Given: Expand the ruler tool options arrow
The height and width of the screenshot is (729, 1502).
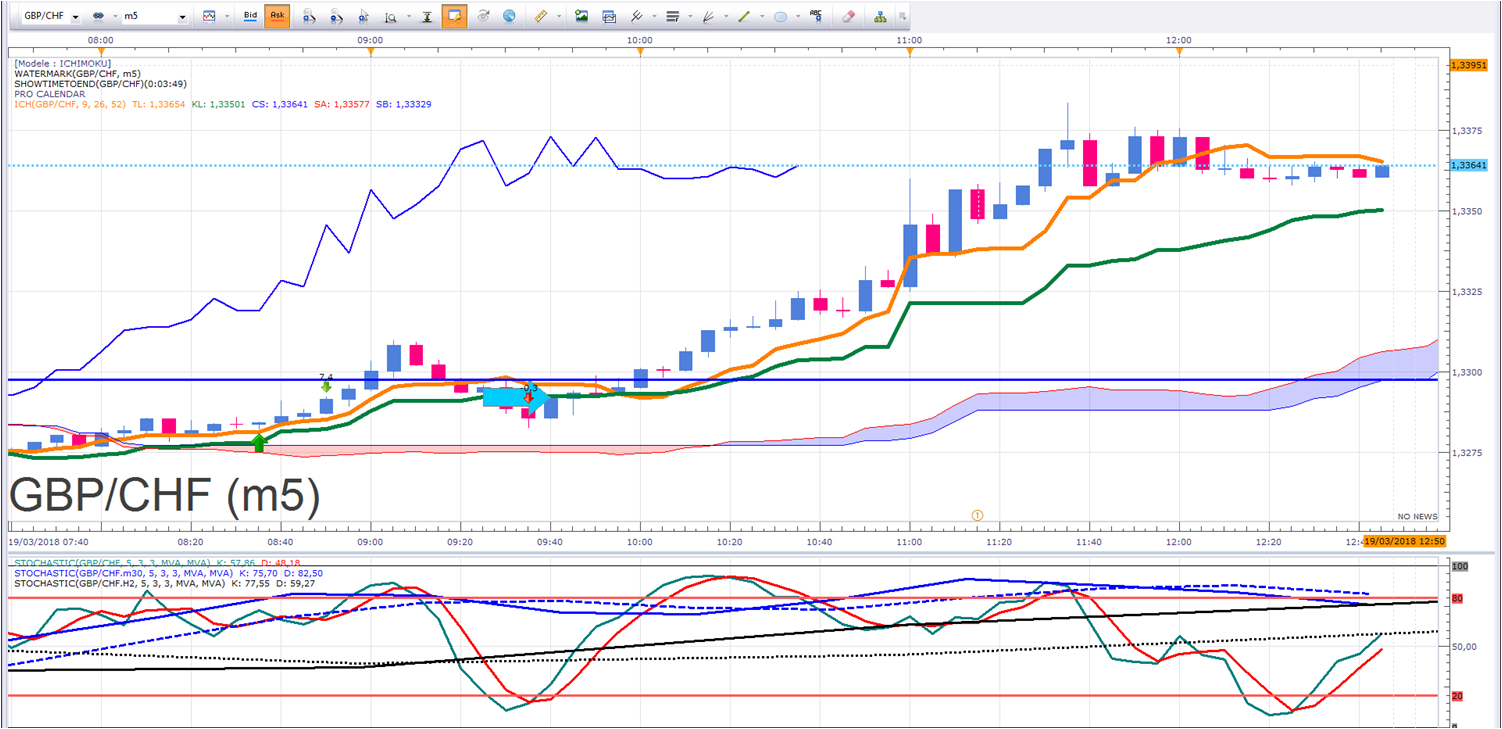Looking at the screenshot, I should (559, 17).
